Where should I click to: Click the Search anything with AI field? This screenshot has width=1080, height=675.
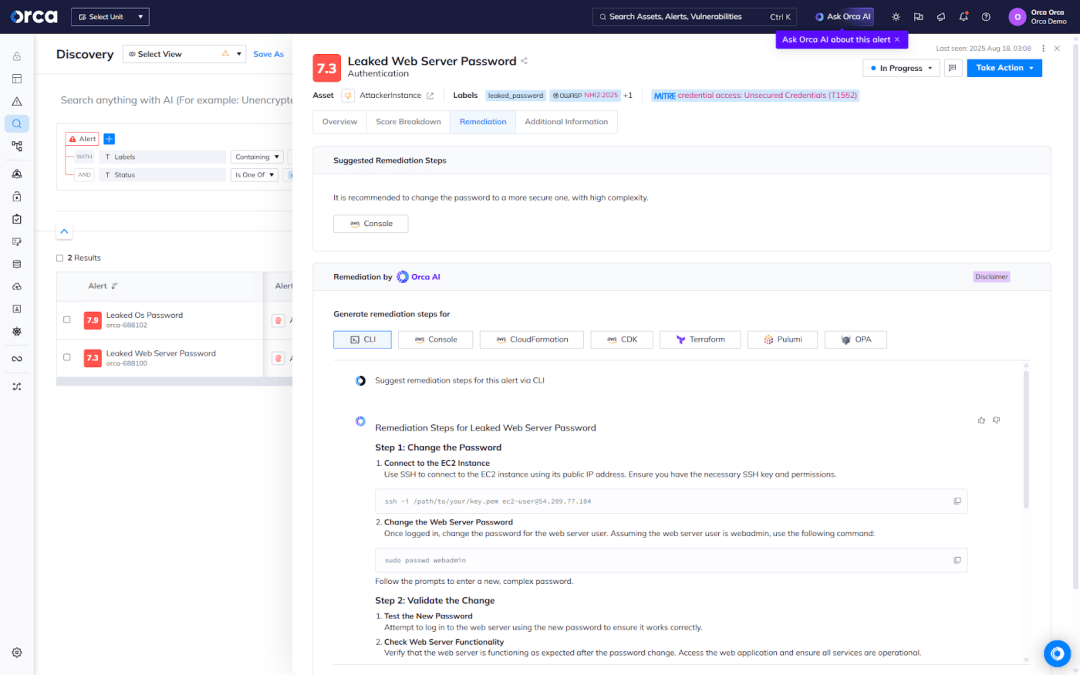point(176,101)
